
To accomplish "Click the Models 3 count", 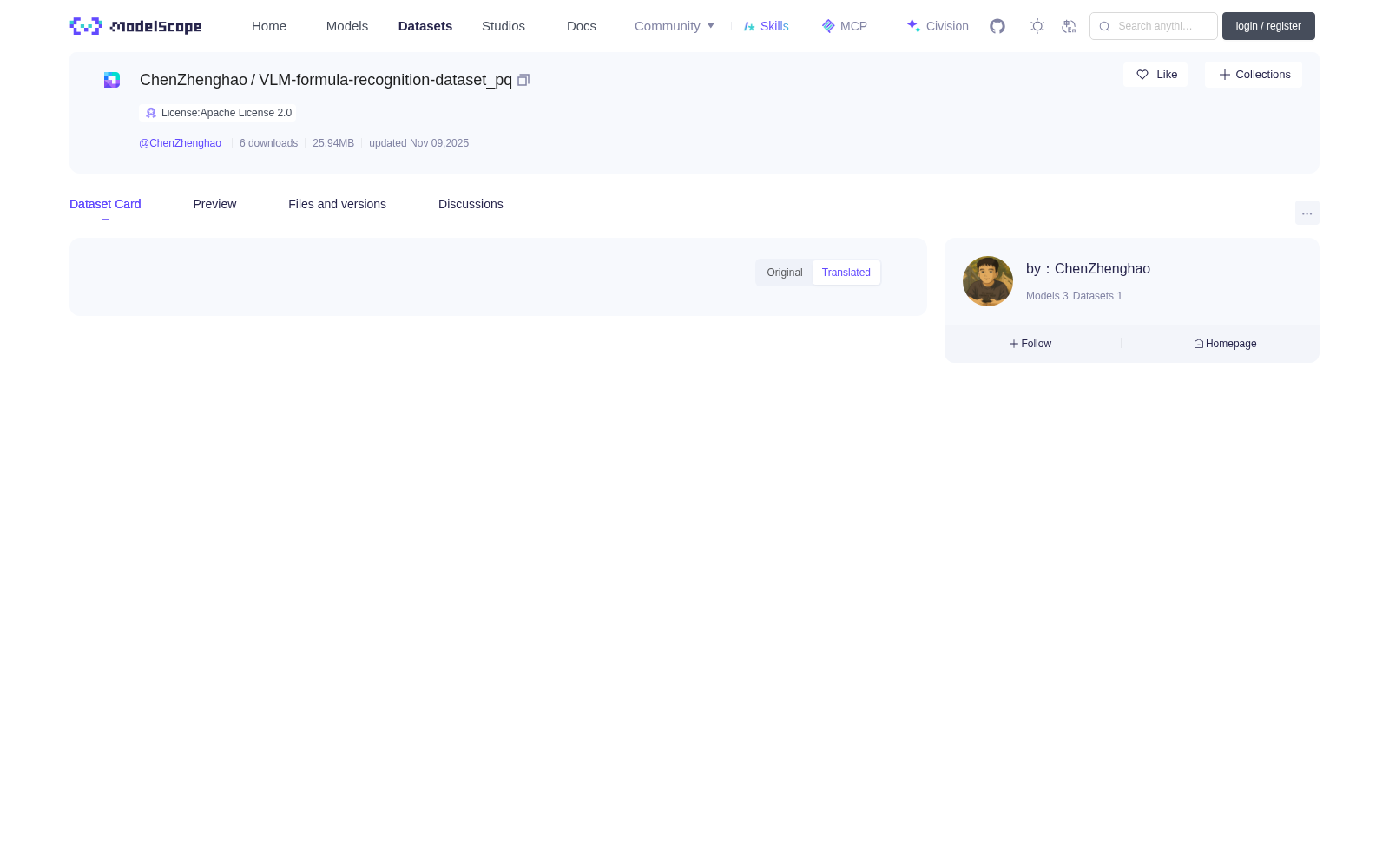I will point(1047,296).
